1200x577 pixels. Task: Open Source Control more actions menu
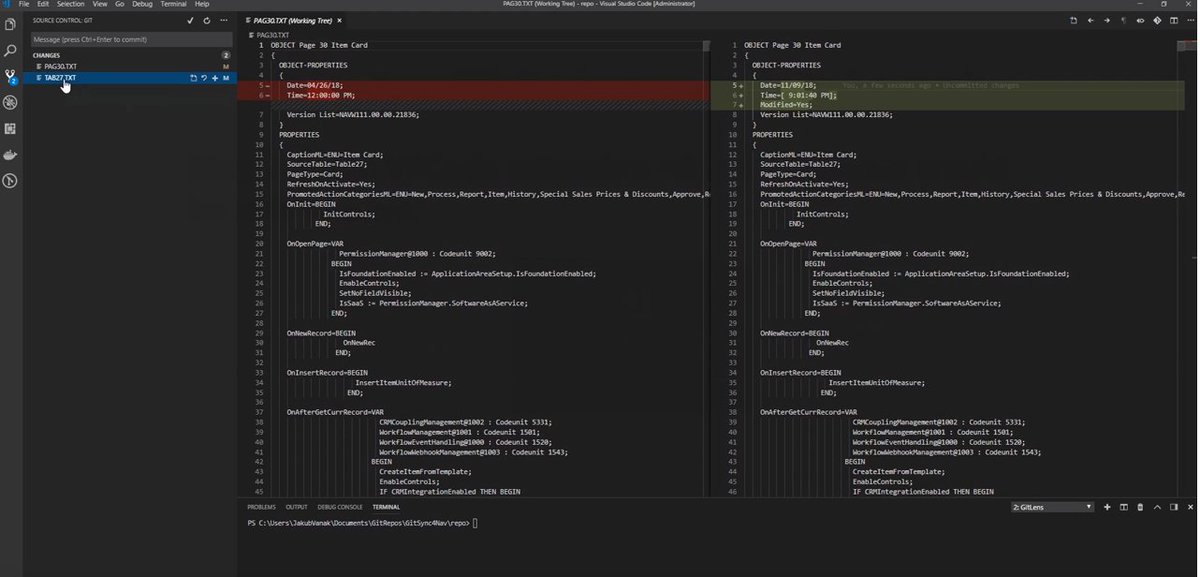coord(224,20)
